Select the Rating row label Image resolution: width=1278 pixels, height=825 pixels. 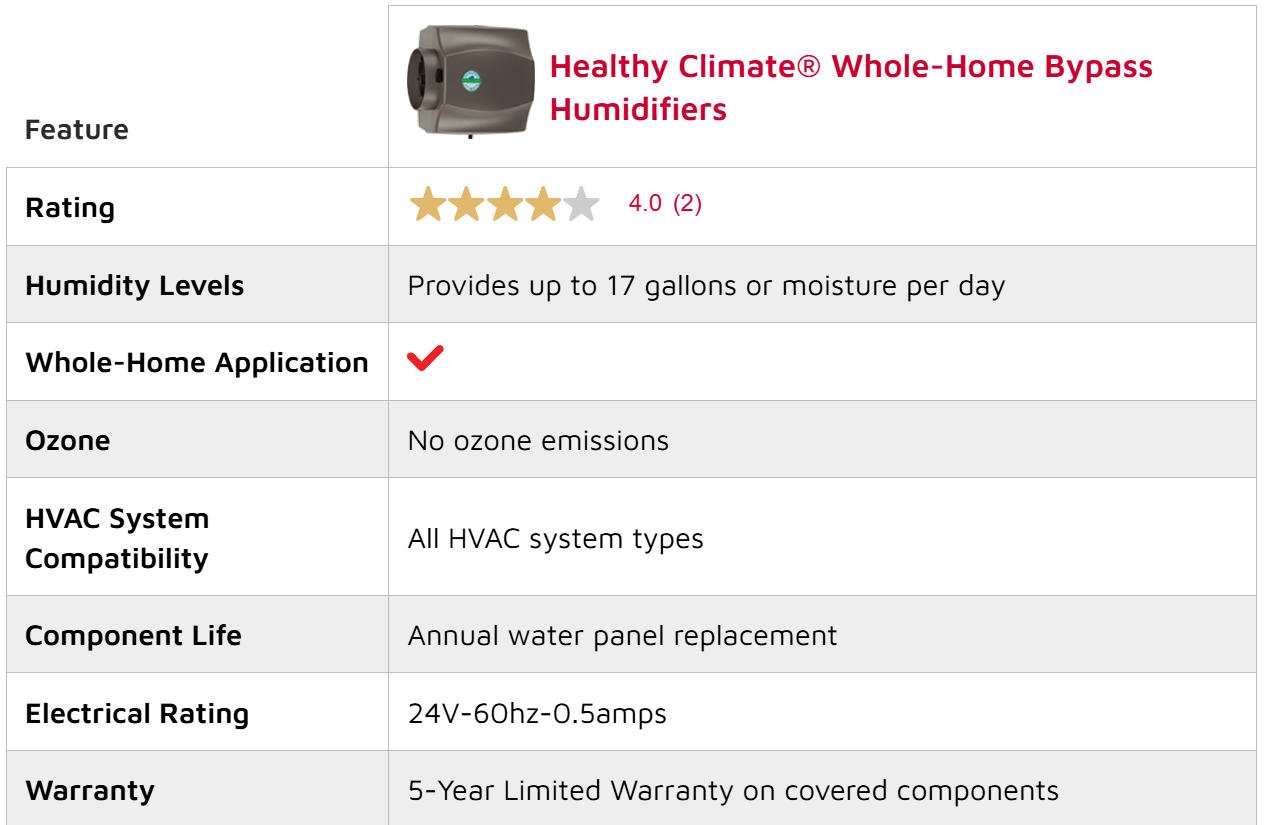tap(69, 209)
